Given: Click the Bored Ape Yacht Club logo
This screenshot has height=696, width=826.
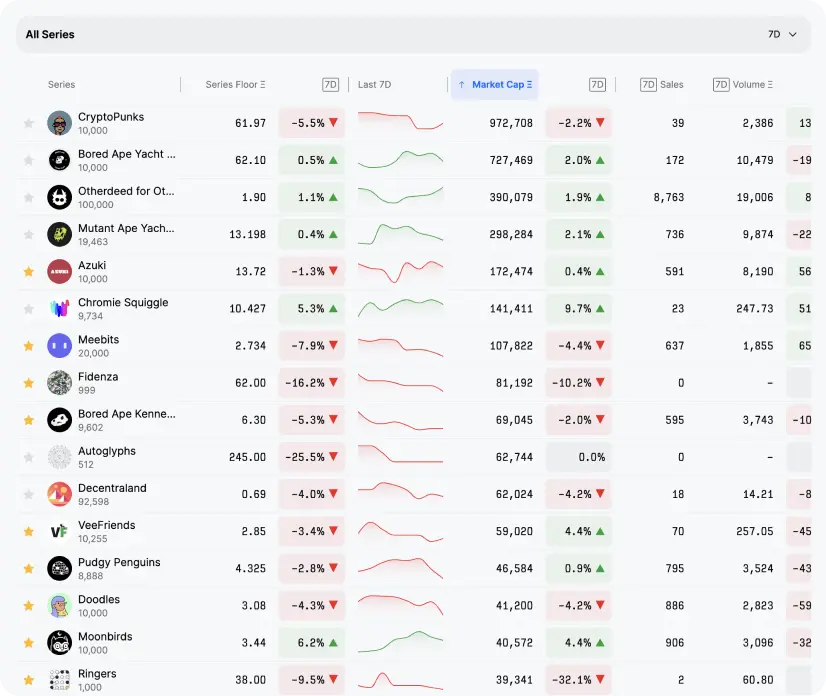Looking at the screenshot, I should [x=59, y=160].
